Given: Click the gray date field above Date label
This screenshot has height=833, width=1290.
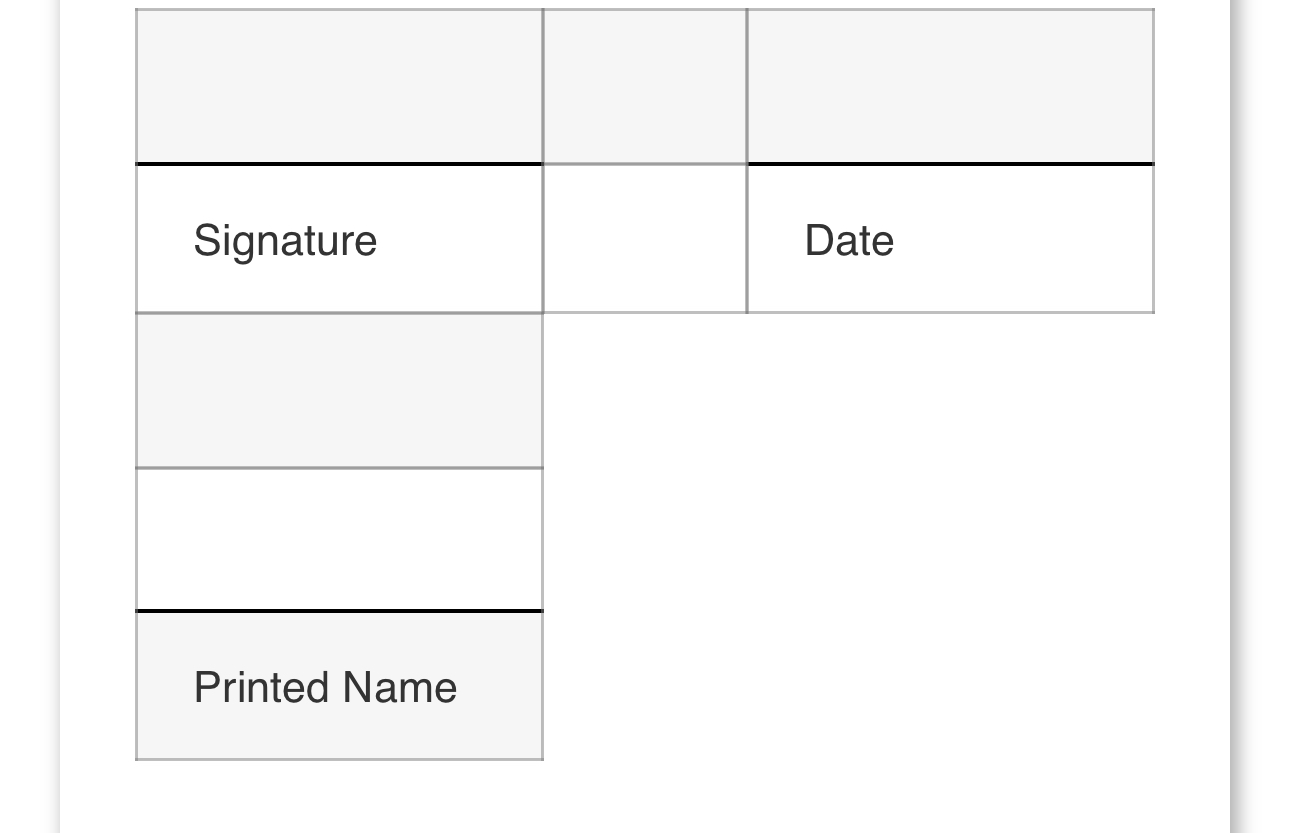Looking at the screenshot, I should point(950,86).
